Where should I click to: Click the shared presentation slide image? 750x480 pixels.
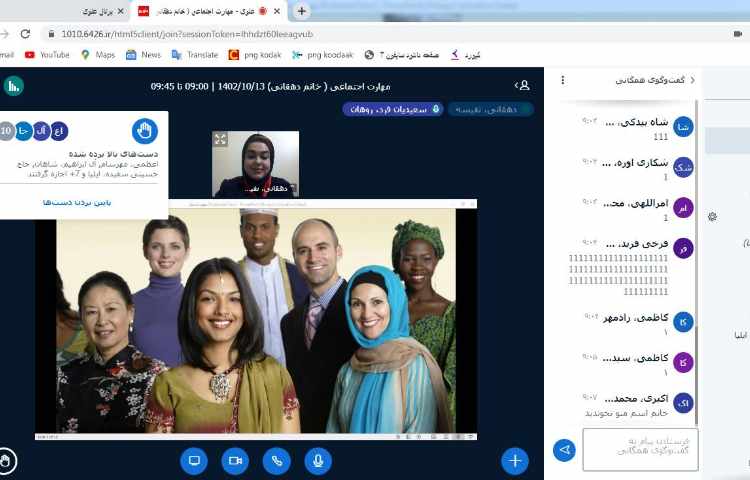pos(256,320)
